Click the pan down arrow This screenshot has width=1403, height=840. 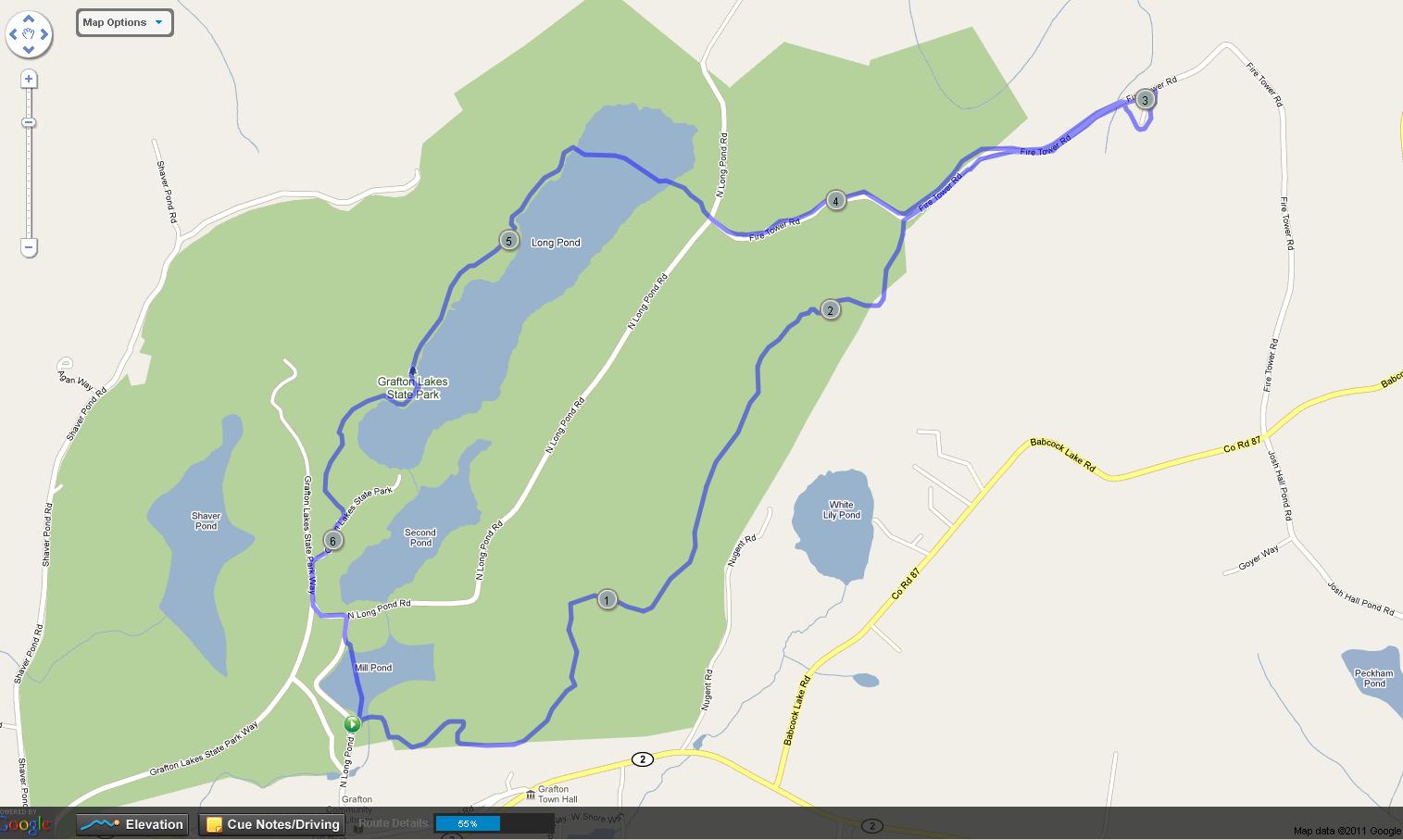[29, 50]
